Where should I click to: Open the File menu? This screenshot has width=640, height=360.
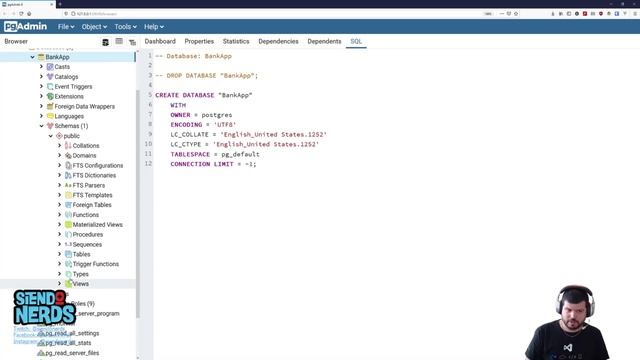click(x=66, y=27)
